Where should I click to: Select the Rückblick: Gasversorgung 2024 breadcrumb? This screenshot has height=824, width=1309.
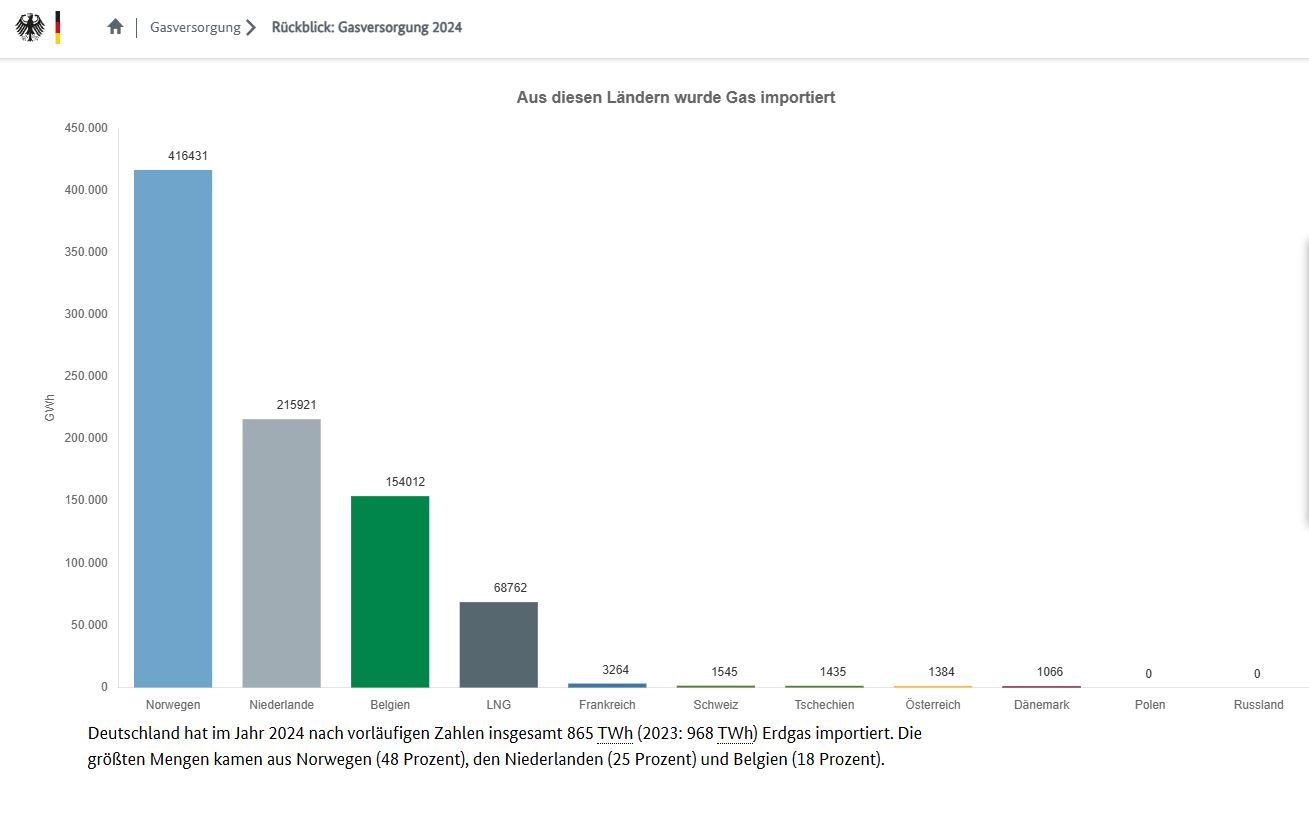point(367,27)
